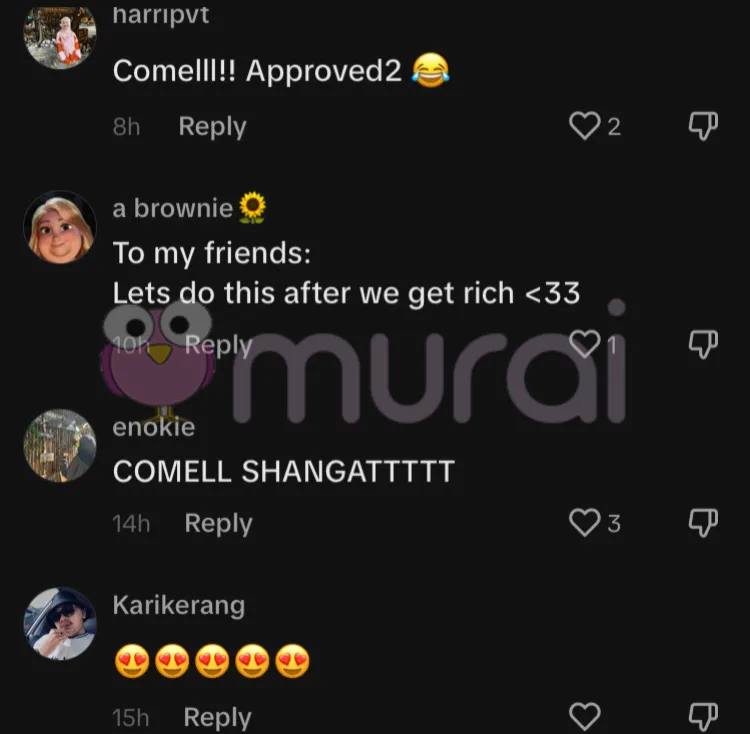The width and height of the screenshot is (750, 734).
Task: Visit the harripvt username link
Action: [161, 14]
